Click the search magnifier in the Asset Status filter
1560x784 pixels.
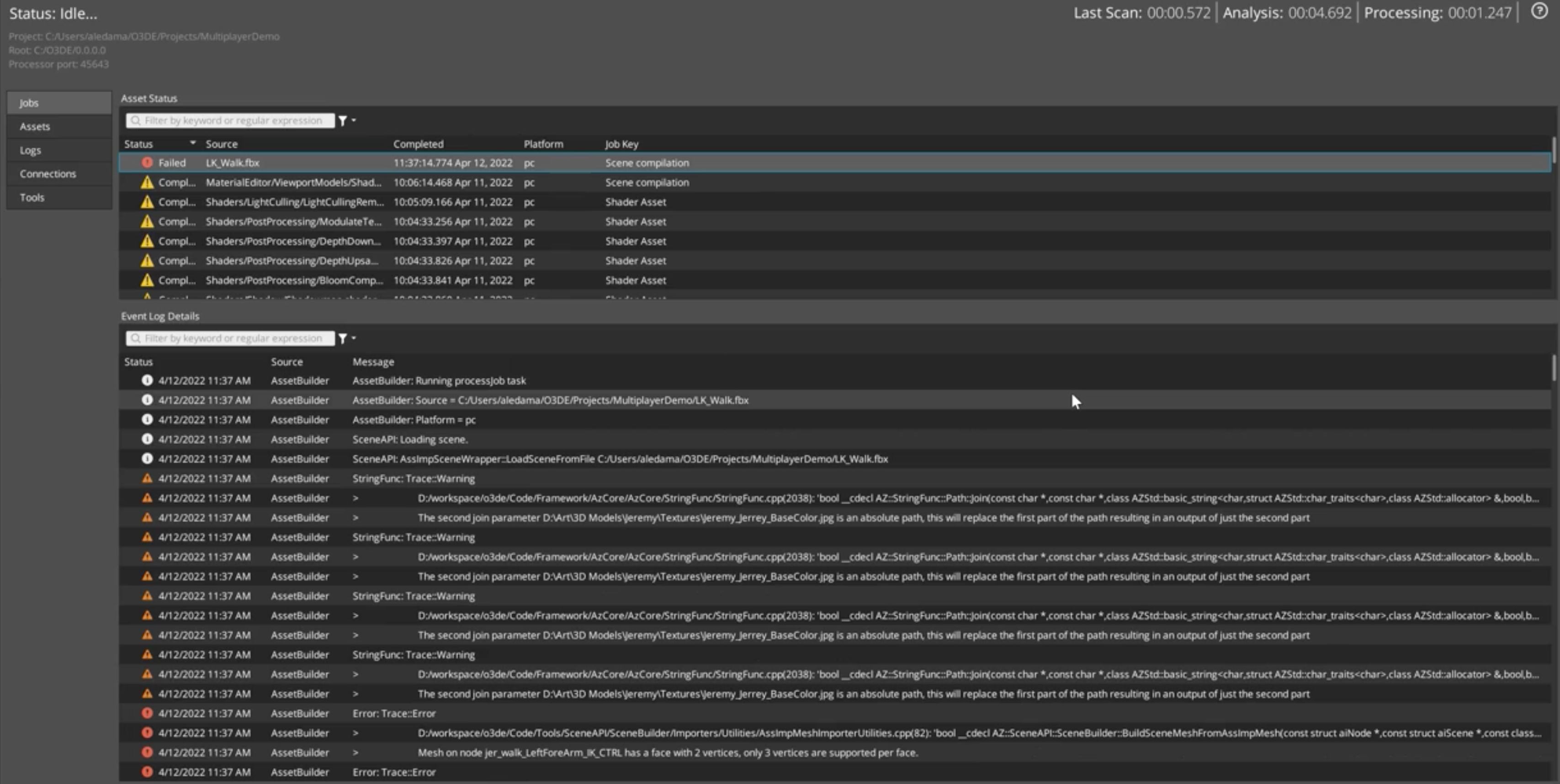[136, 120]
